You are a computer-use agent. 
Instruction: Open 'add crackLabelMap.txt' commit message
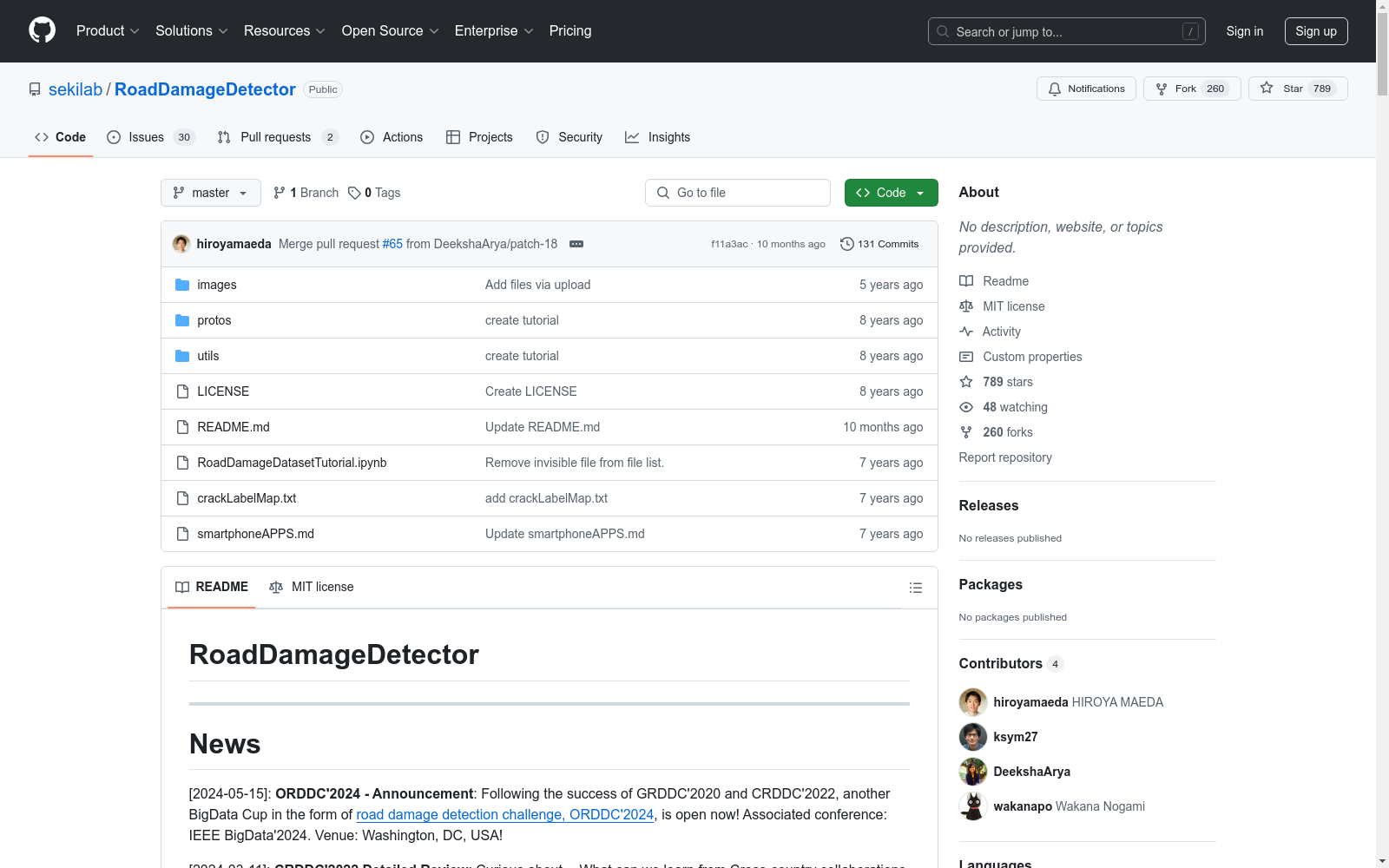click(546, 498)
